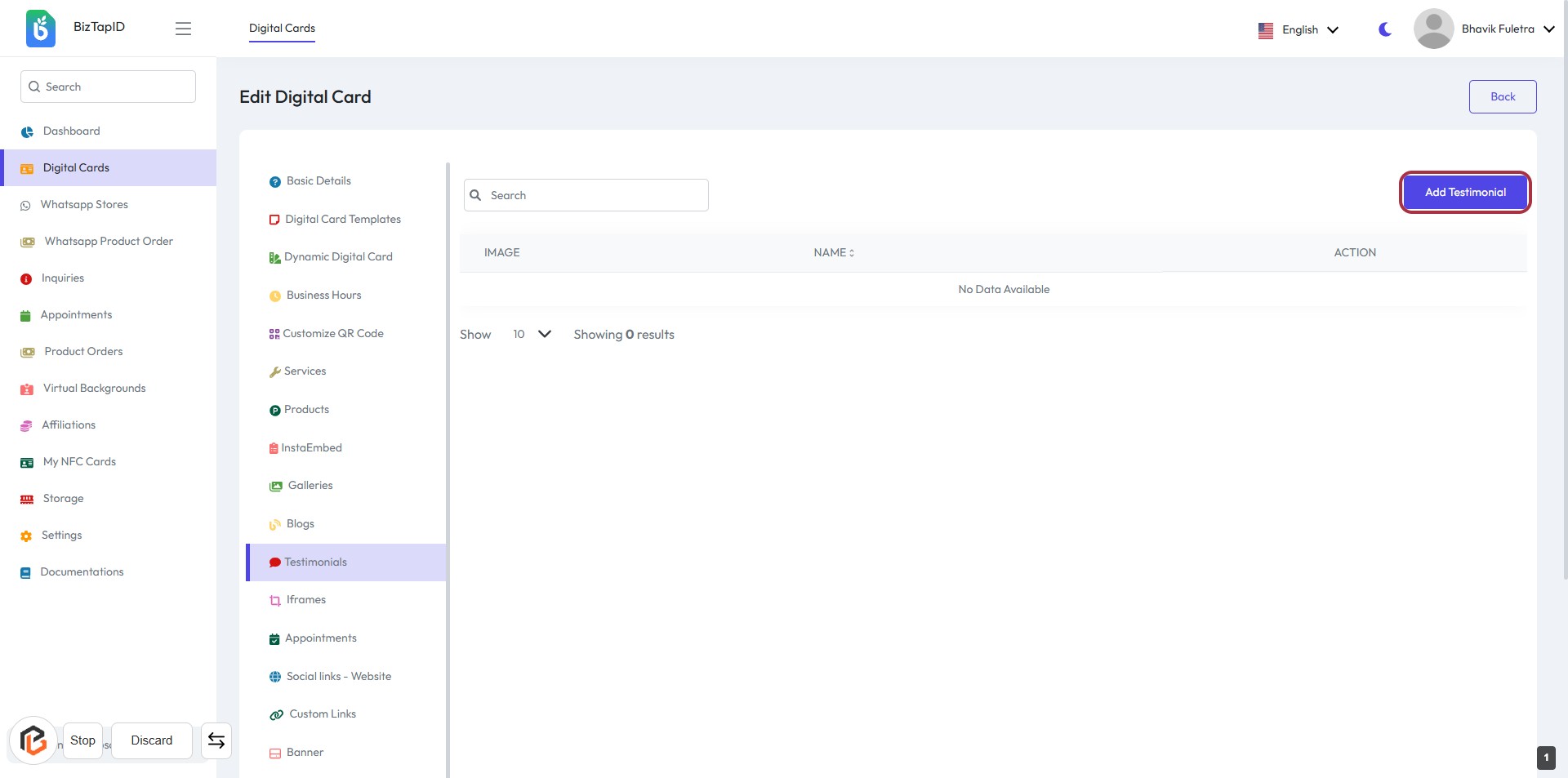The image size is (1568, 778).
Task: Sort table by NAME column
Action: 834,253
